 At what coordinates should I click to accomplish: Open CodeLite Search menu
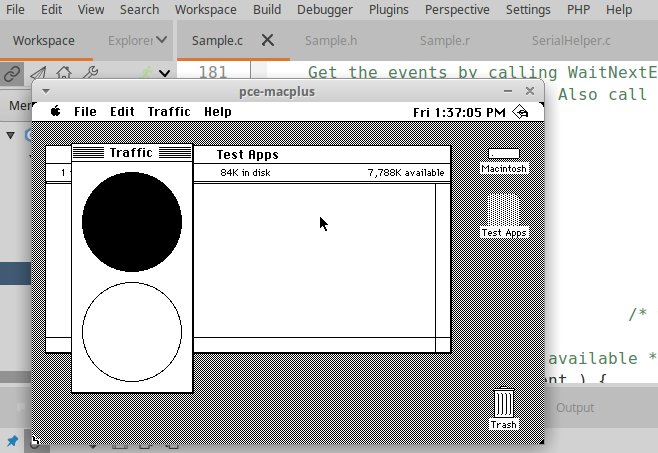140,9
